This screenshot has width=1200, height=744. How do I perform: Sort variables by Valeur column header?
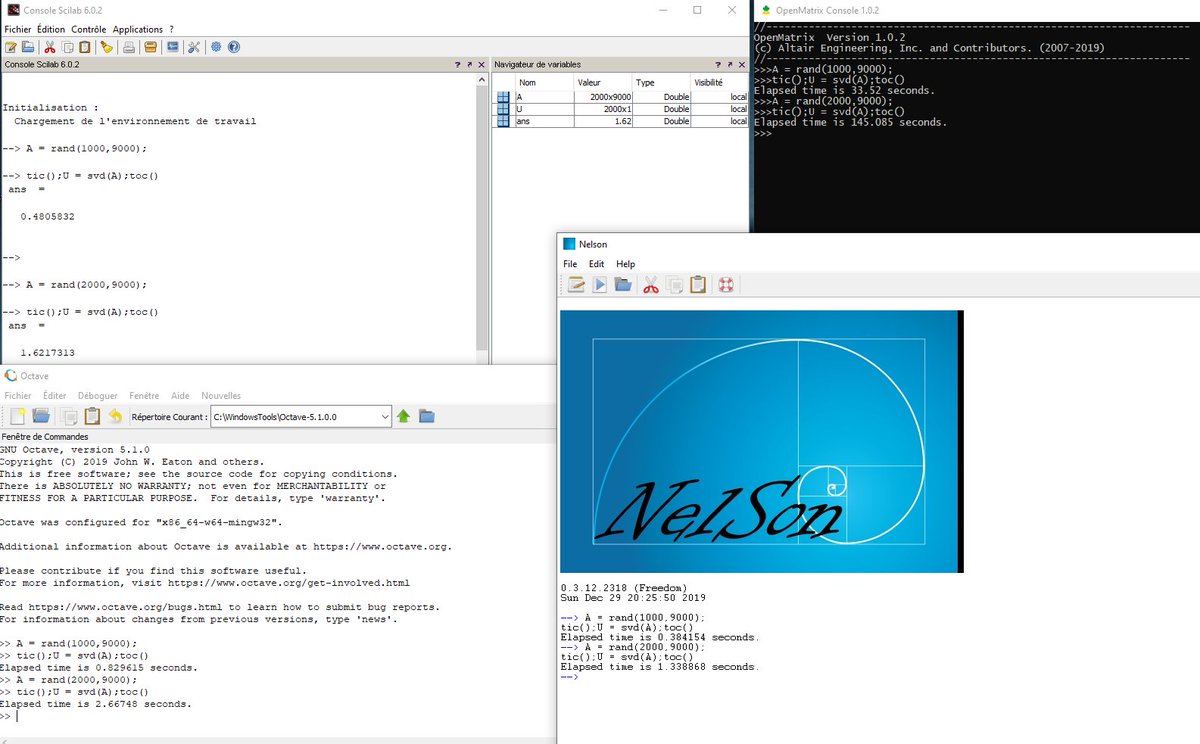point(603,82)
